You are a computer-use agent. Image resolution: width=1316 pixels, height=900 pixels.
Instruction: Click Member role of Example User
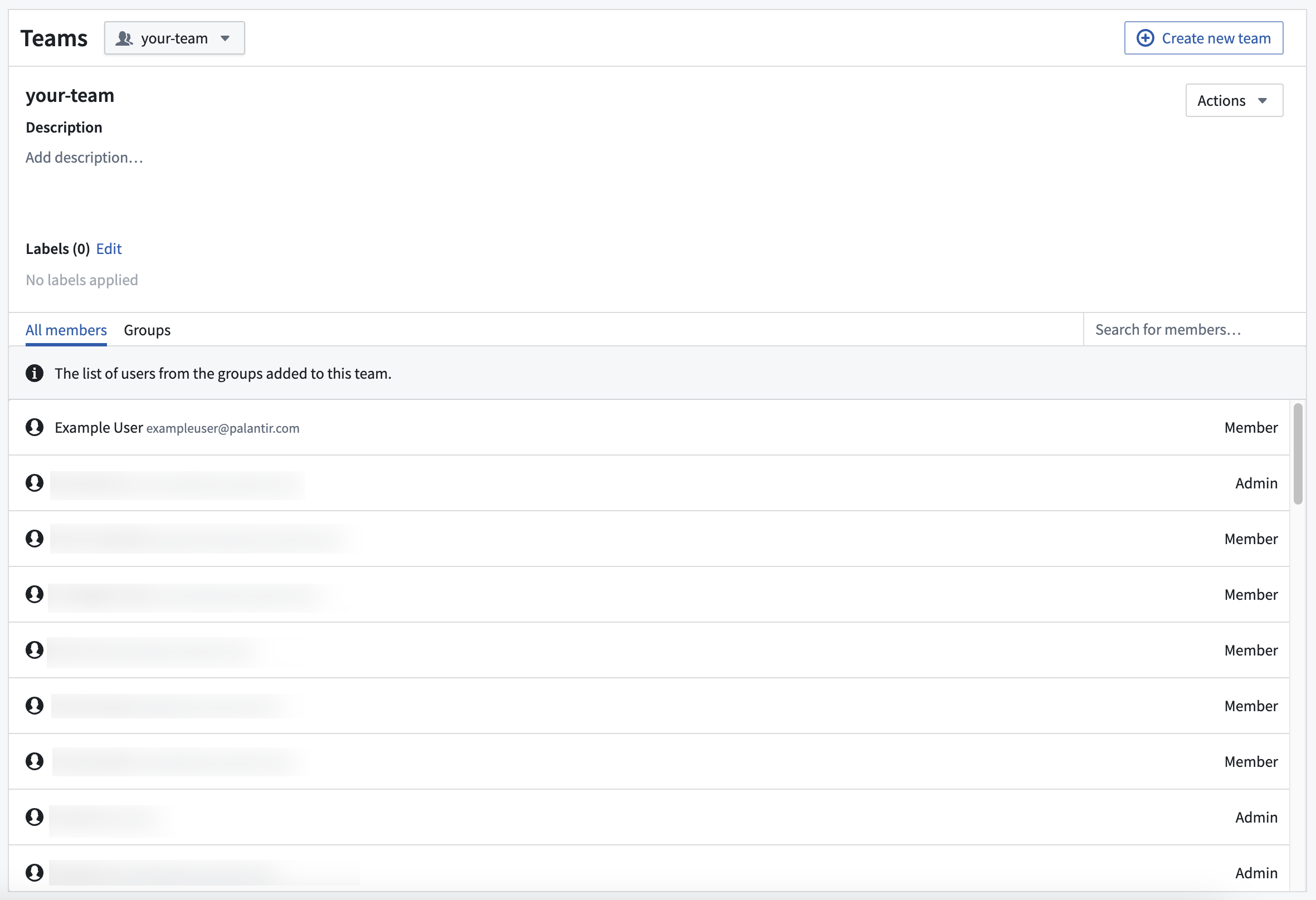click(x=1251, y=427)
